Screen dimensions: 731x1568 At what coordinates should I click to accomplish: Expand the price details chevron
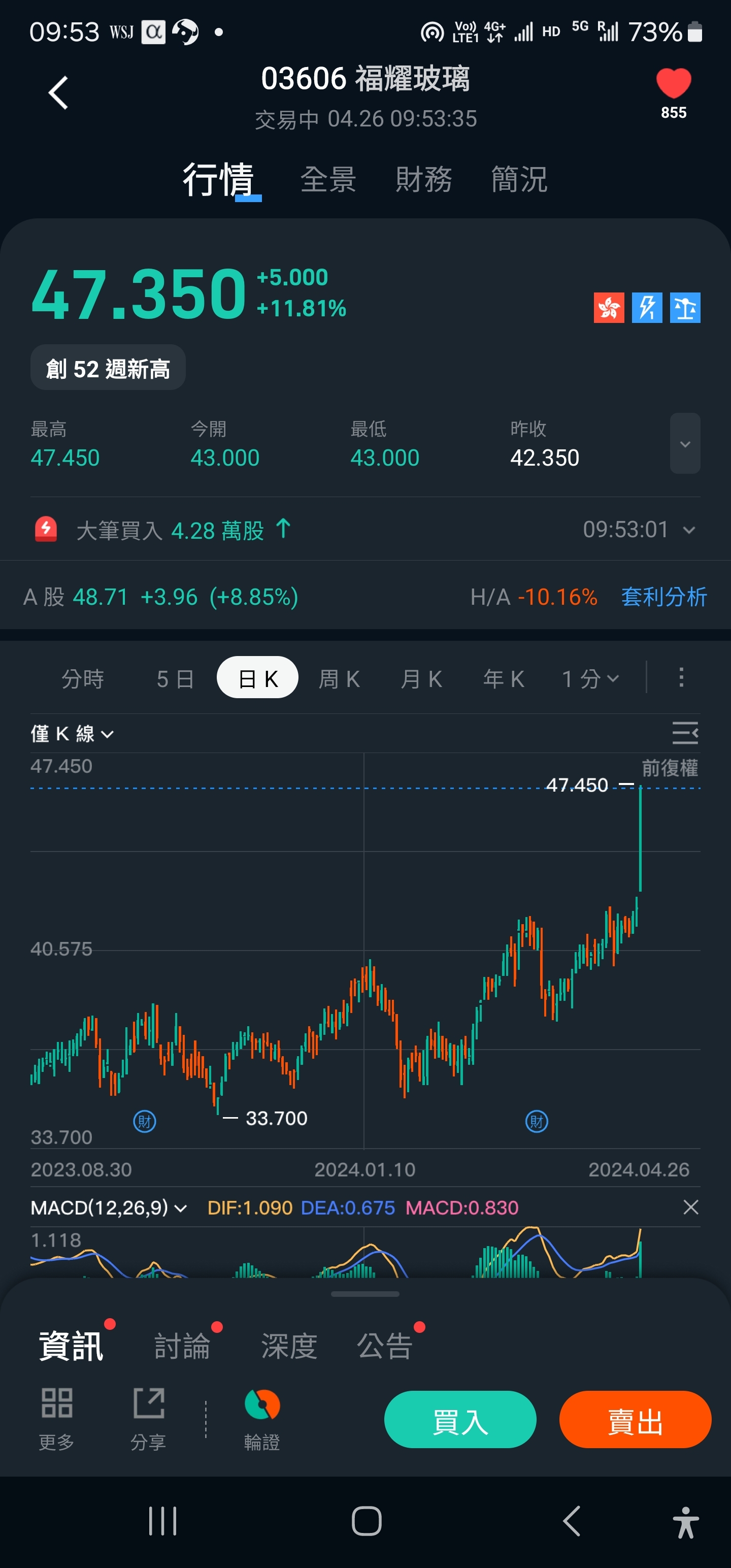(x=685, y=444)
